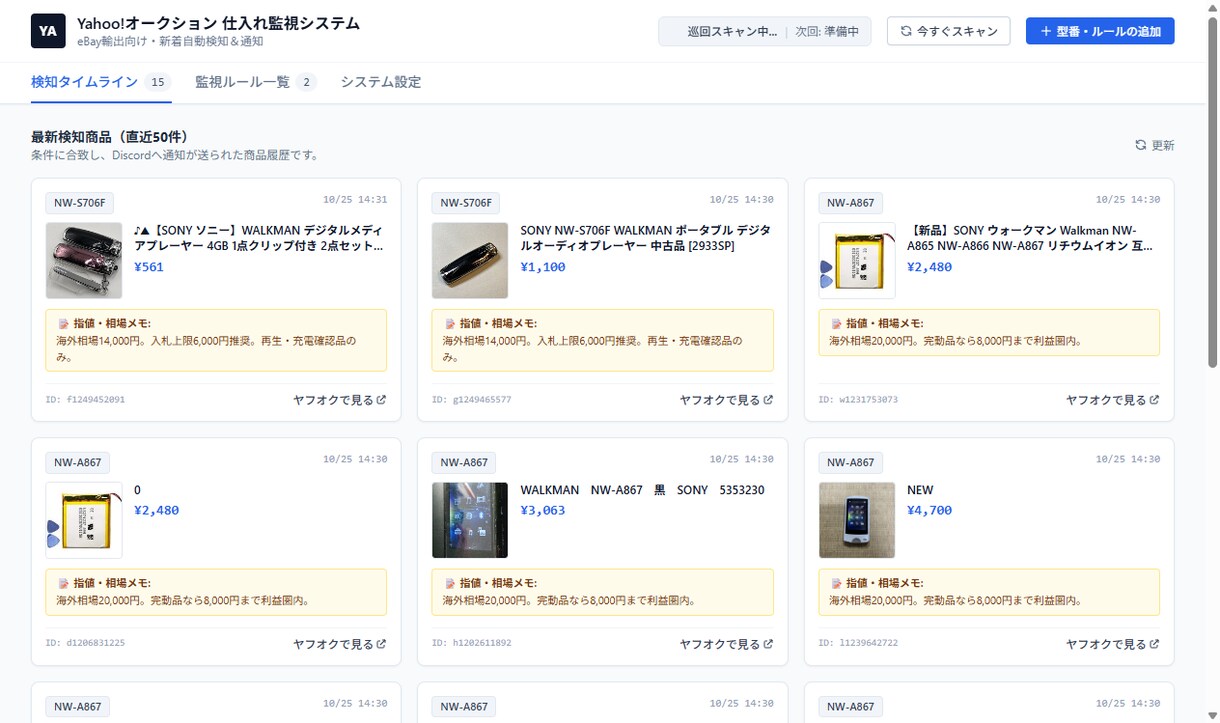The width and height of the screenshot is (1220, 723).
Task: Click the price ¥561
Action: coord(149,267)
